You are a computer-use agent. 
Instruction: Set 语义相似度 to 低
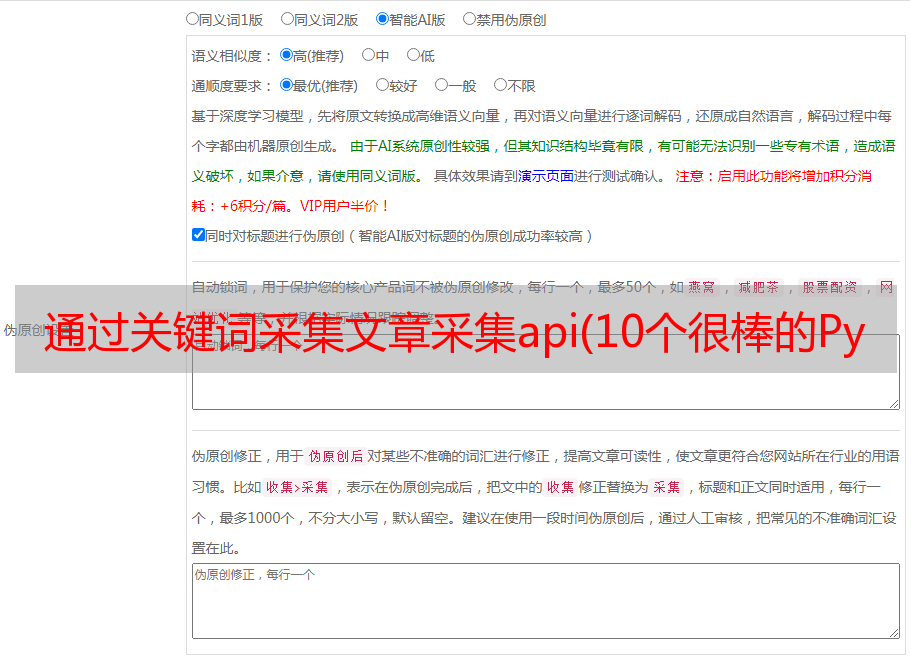(413, 56)
